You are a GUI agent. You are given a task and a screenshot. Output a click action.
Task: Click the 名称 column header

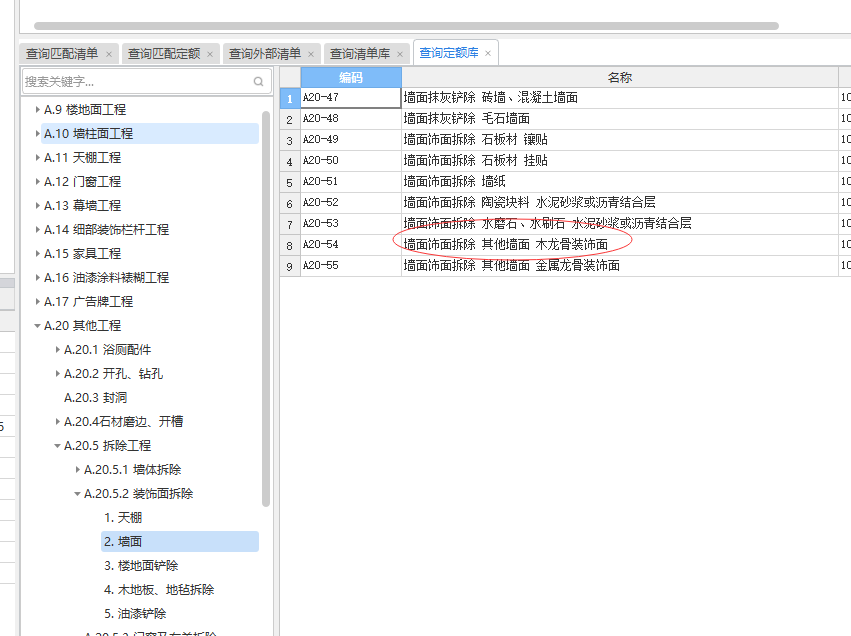coord(620,77)
